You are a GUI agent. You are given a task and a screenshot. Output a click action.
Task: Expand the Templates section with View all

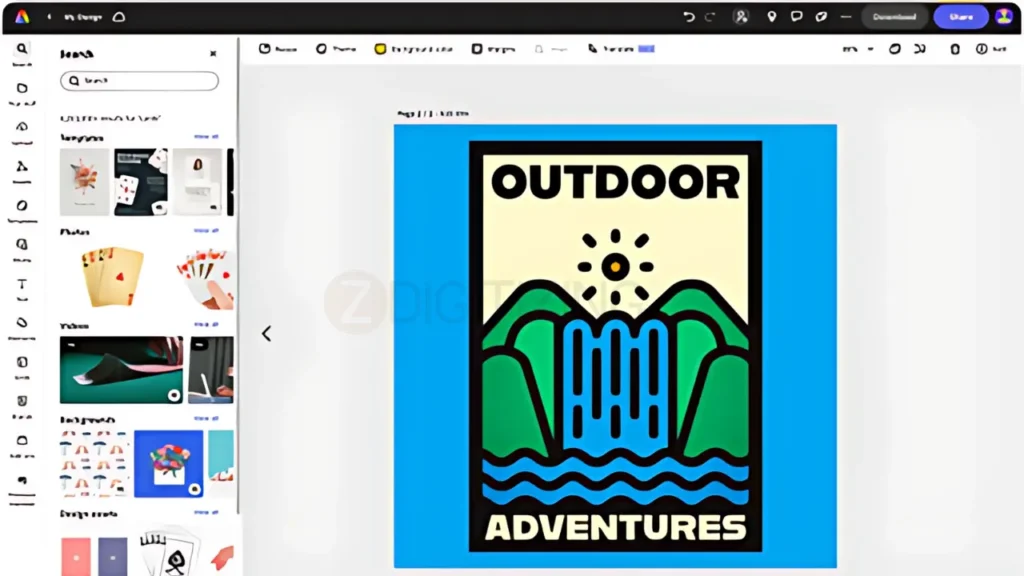[205, 137]
